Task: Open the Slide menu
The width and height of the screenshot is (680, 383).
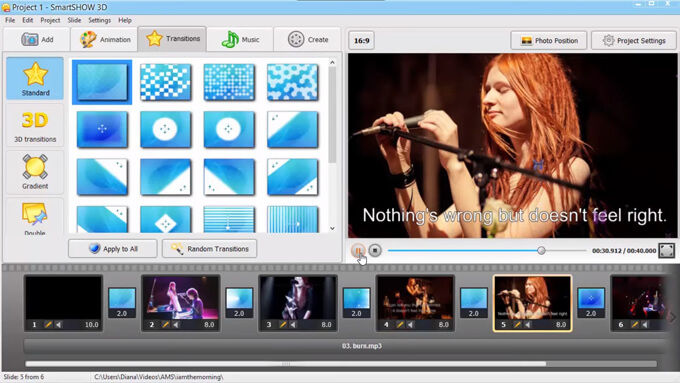Action: (74, 20)
